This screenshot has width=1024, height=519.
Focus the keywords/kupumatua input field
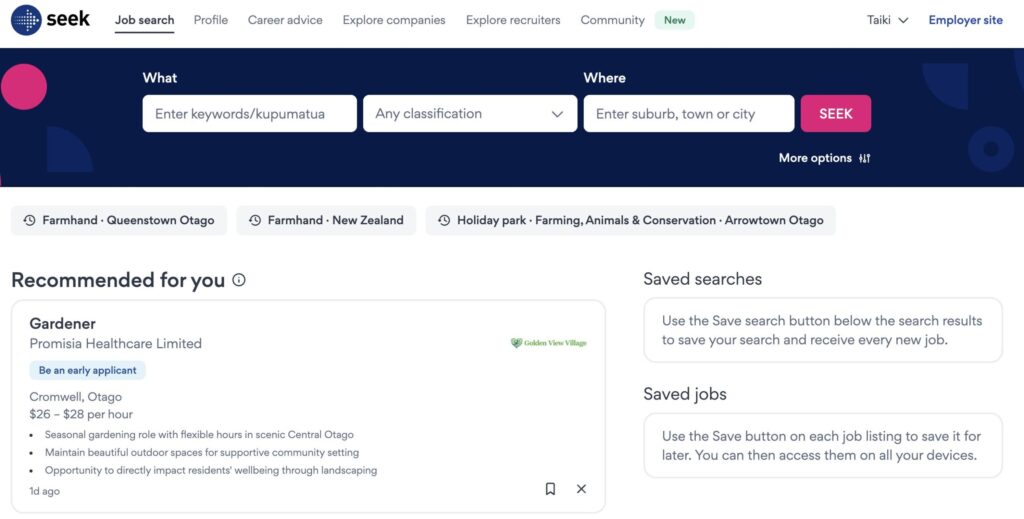(249, 114)
